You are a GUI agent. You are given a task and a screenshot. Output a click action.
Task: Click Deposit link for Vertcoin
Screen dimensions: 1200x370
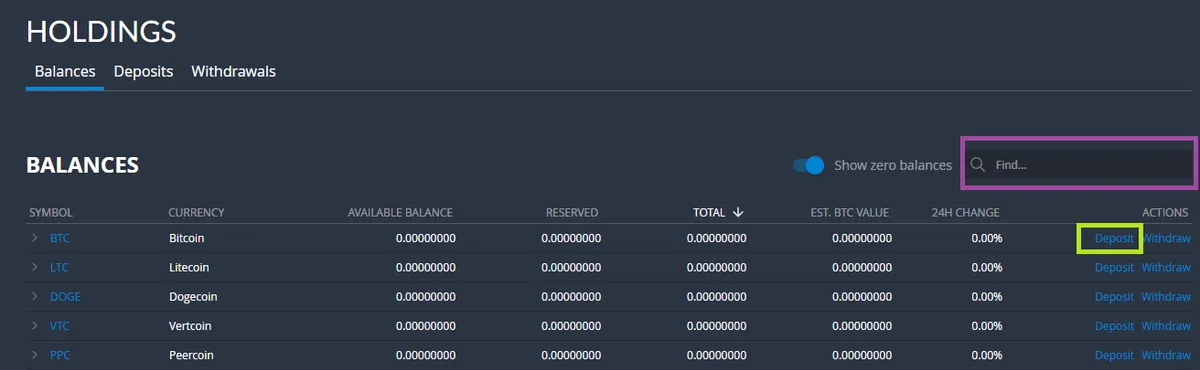tap(1114, 325)
